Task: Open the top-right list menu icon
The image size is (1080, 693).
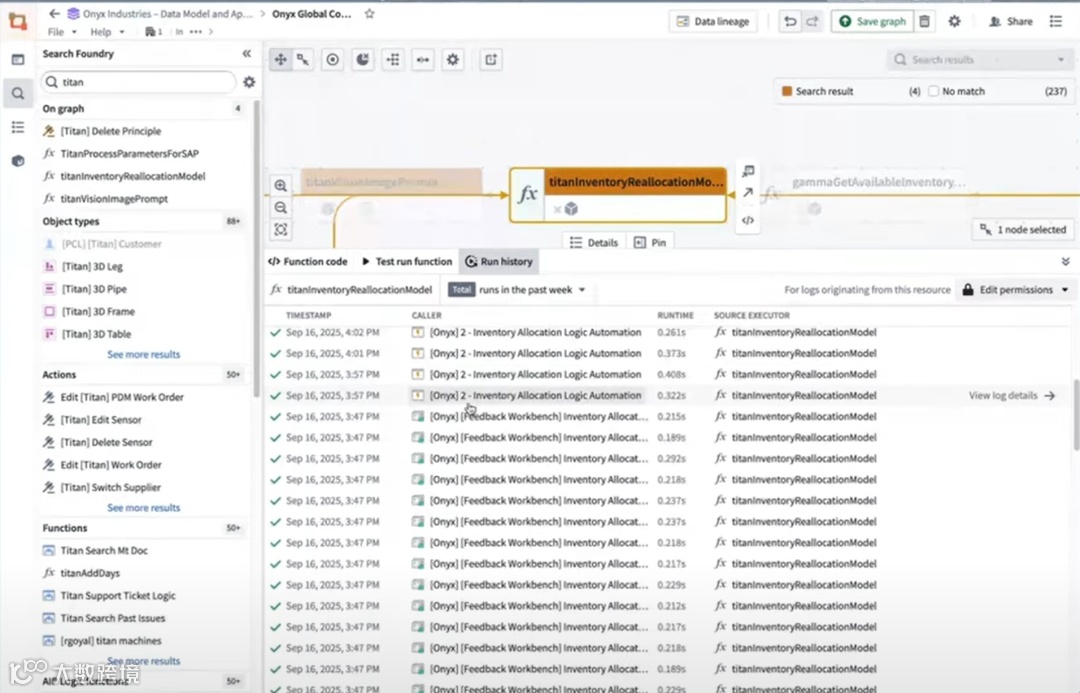Action: click(1055, 21)
